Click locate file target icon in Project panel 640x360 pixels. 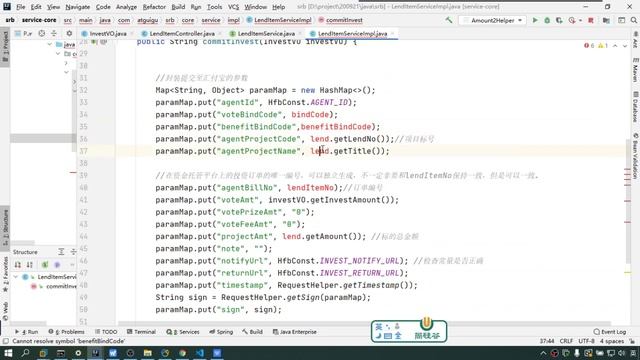[42, 33]
